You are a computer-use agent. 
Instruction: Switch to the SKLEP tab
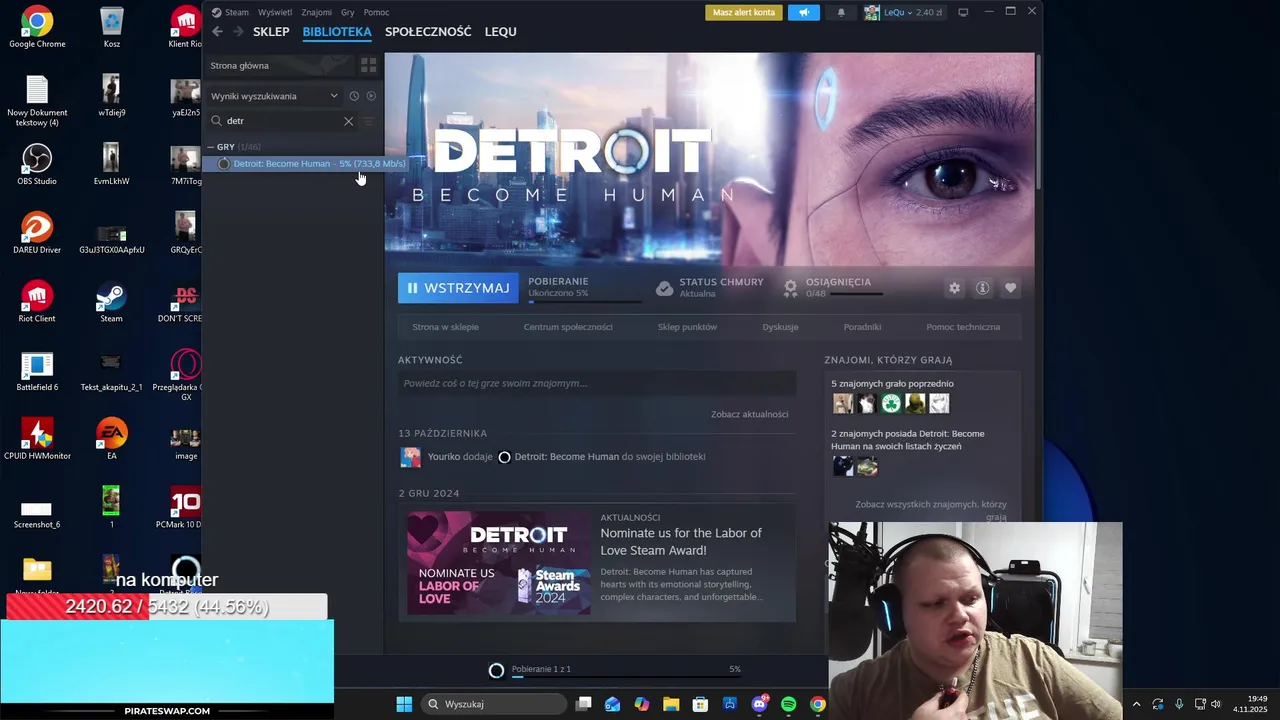pos(271,32)
